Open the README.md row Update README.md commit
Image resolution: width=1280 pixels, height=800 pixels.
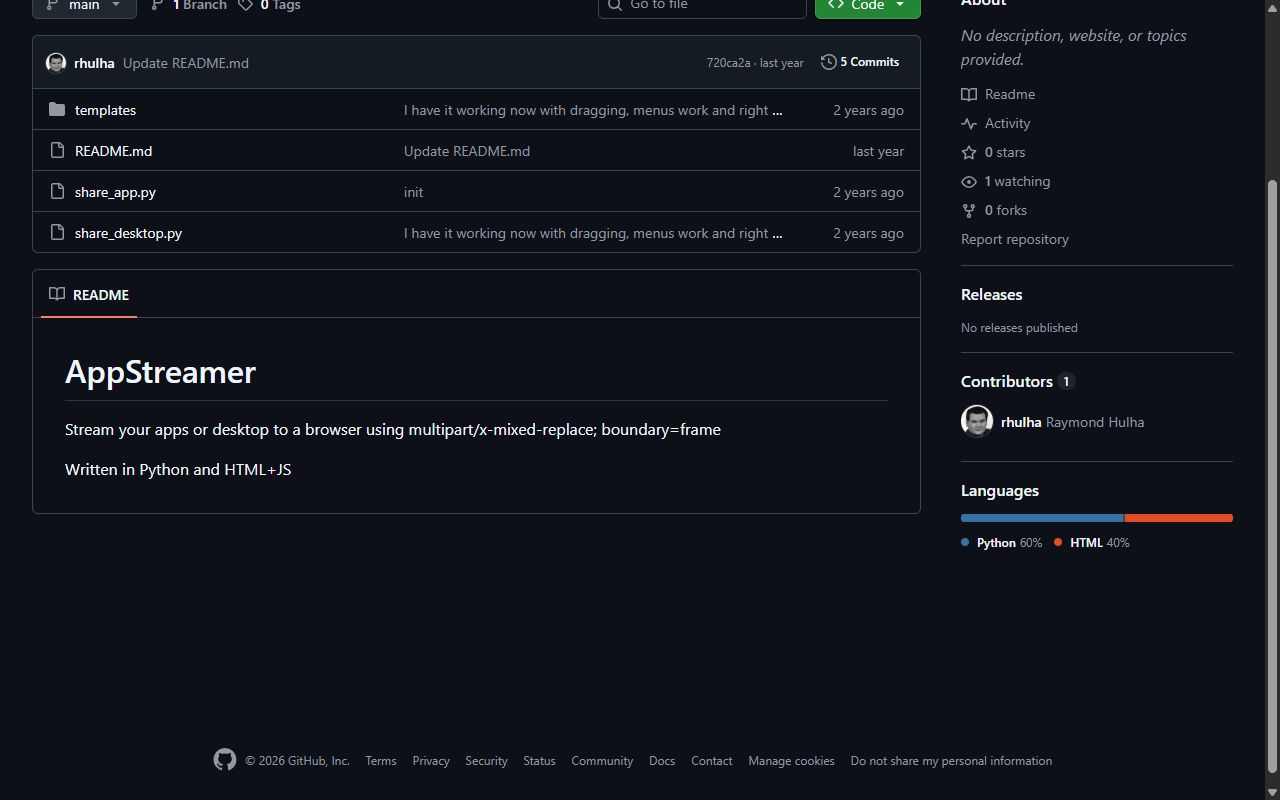point(467,151)
